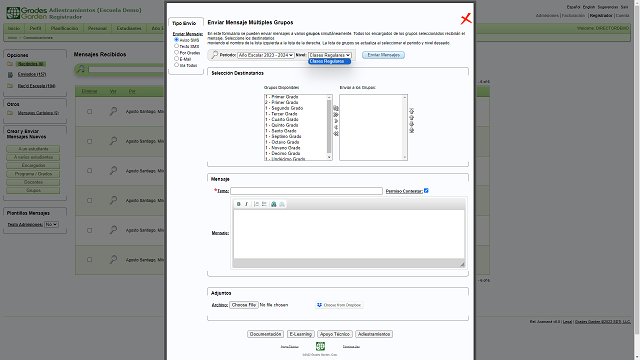Open the Adiestramientos button

click(374, 334)
